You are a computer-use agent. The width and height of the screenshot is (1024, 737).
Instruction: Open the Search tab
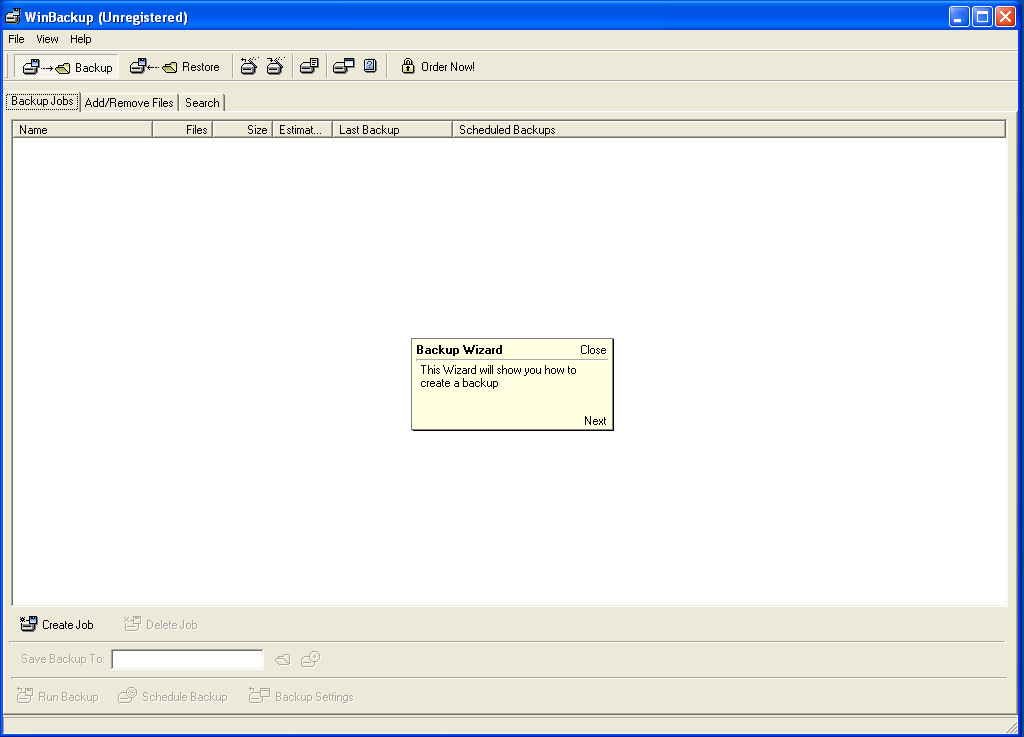coord(202,102)
